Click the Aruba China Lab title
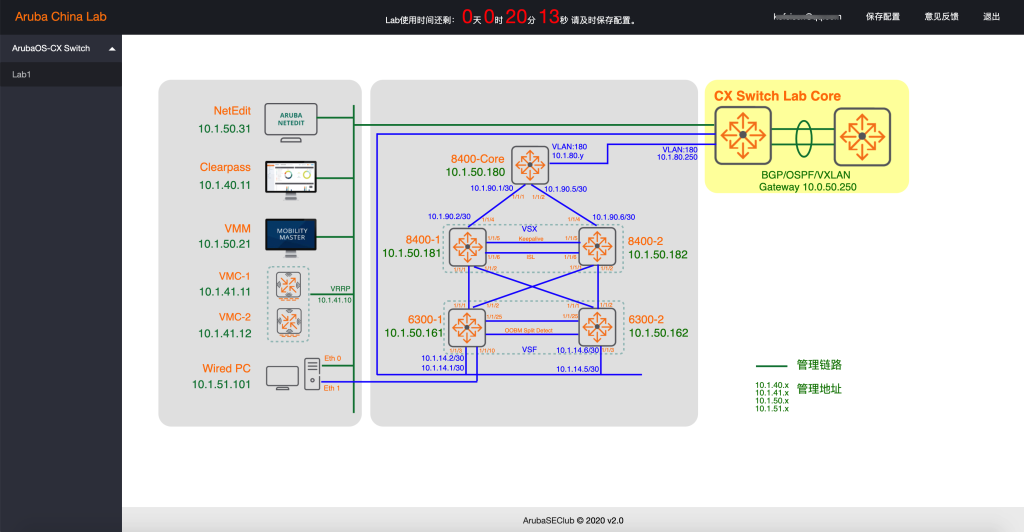Image resolution: width=1024 pixels, height=532 pixels. click(60, 17)
